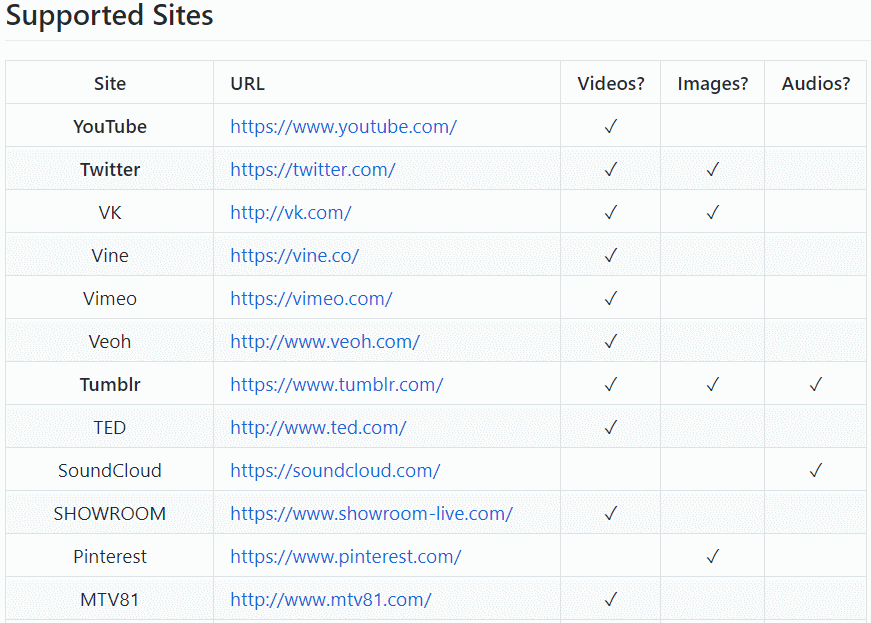This screenshot has width=871, height=623.
Task: Visit the mtv81.com link
Action: pos(330,600)
